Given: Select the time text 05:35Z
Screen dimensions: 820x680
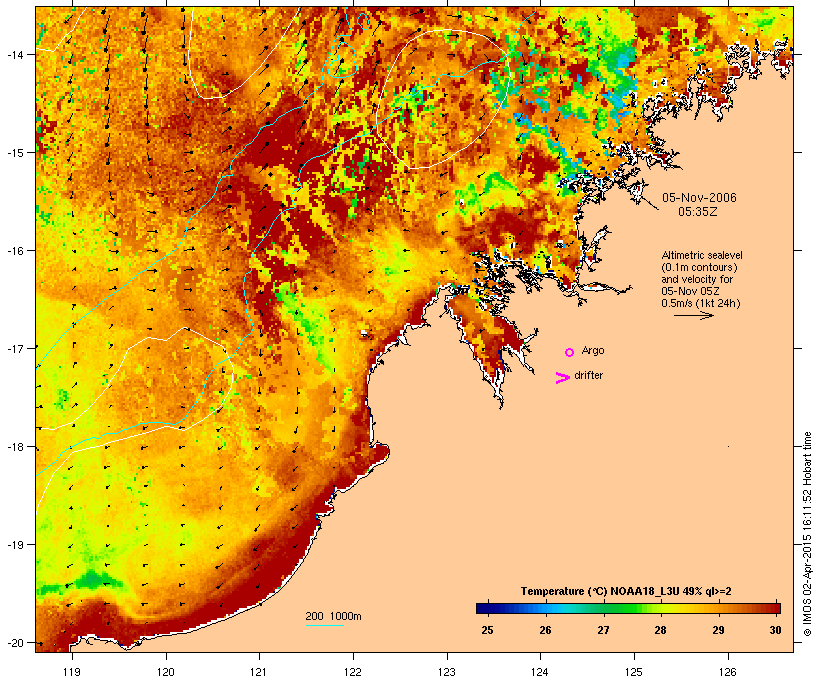Looking at the screenshot, I should pyautogui.click(x=698, y=212).
